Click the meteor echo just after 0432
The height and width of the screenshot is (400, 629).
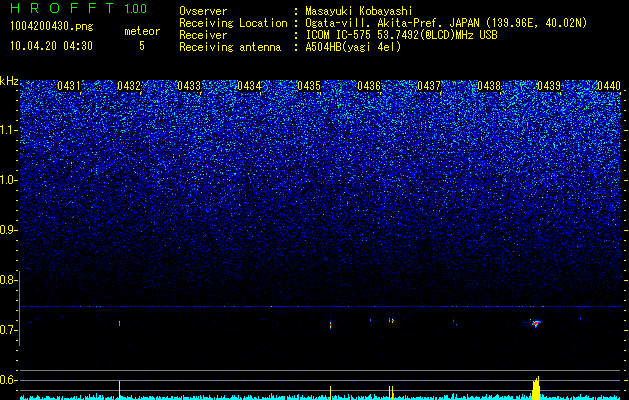coord(120,323)
